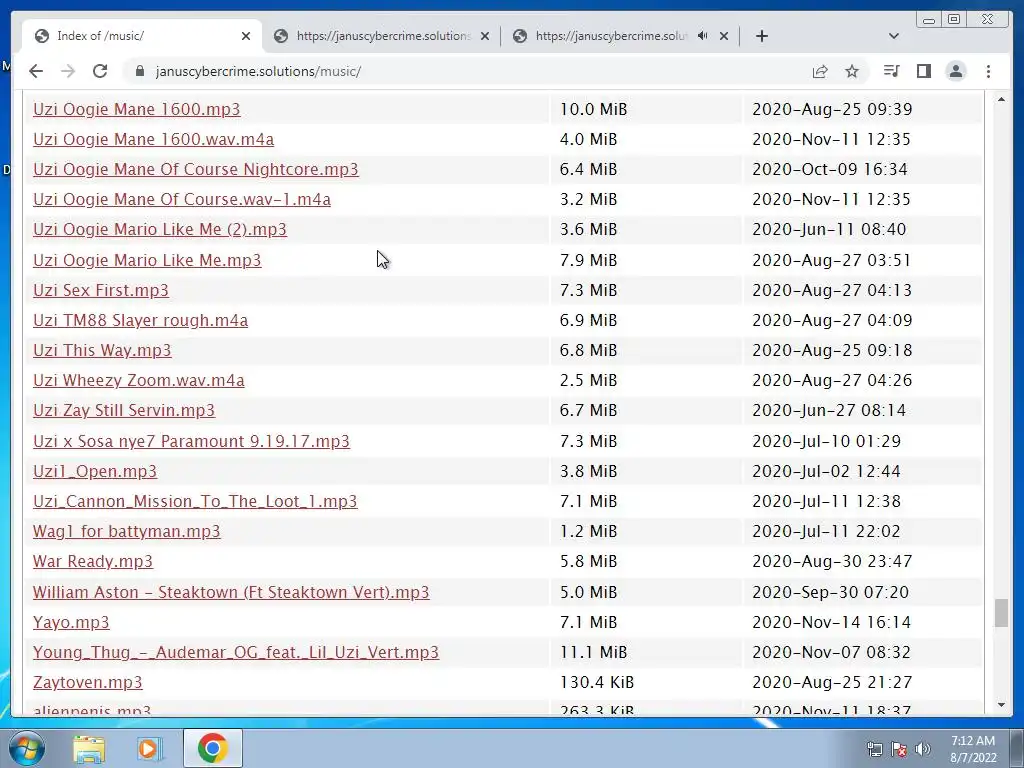This screenshot has width=1024, height=768.
Task: Open Zaytoven.mp3 link
Action: [x=88, y=682]
